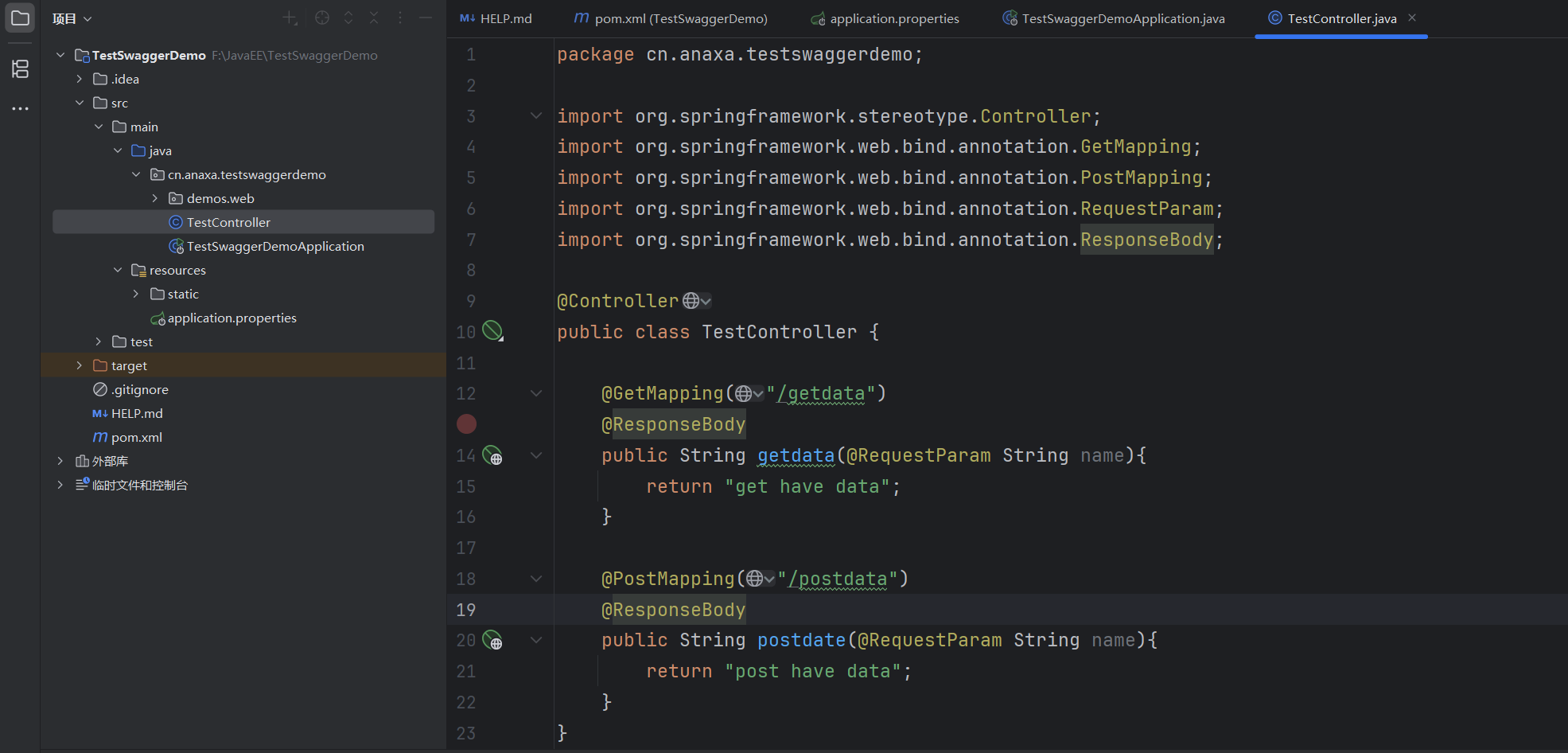This screenshot has height=753, width=1568.
Task: Open the 项目 view dropdown
Action: tap(72, 18)
